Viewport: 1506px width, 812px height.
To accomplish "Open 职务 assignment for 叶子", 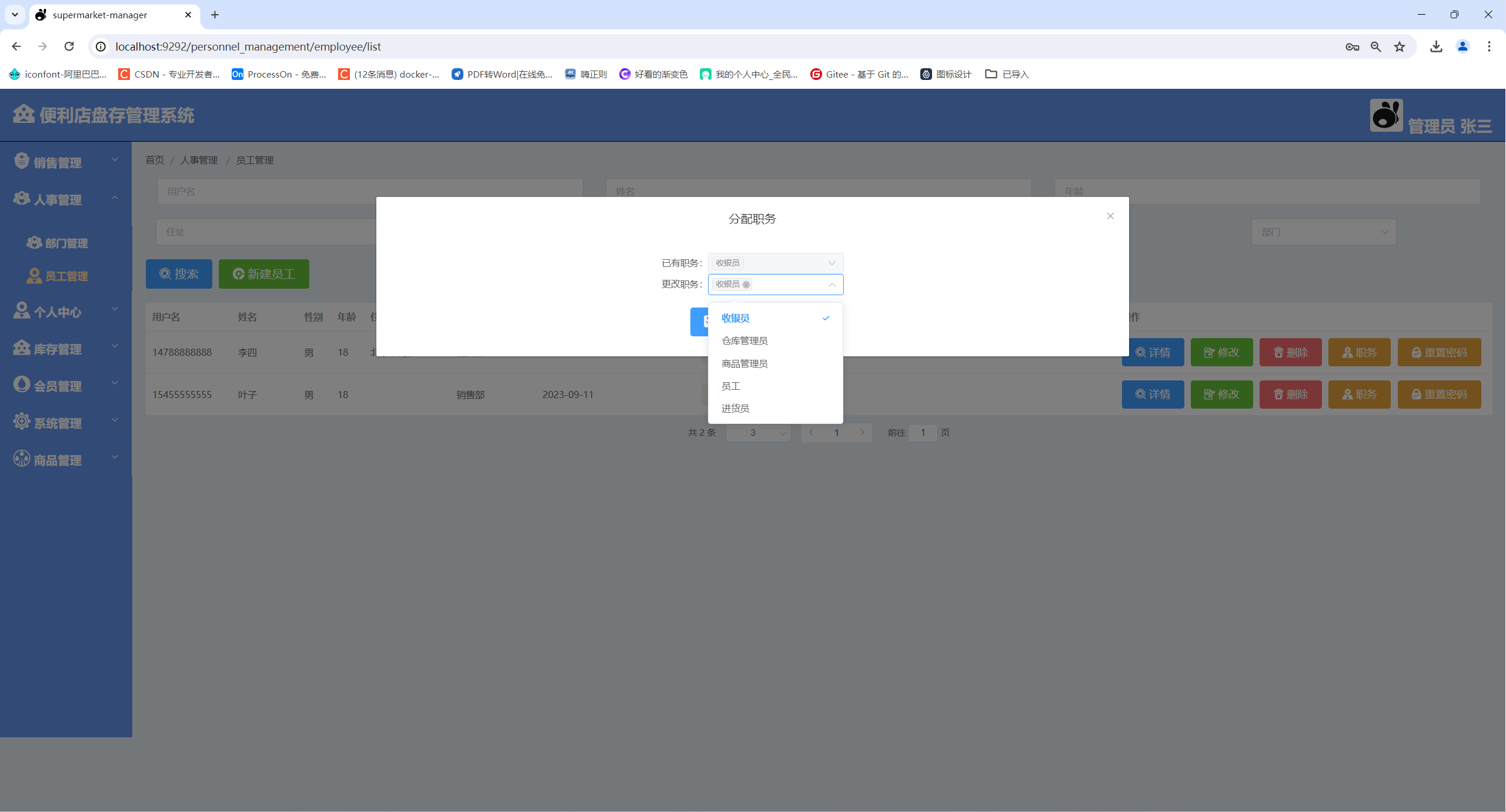I will coord(1359,394).
